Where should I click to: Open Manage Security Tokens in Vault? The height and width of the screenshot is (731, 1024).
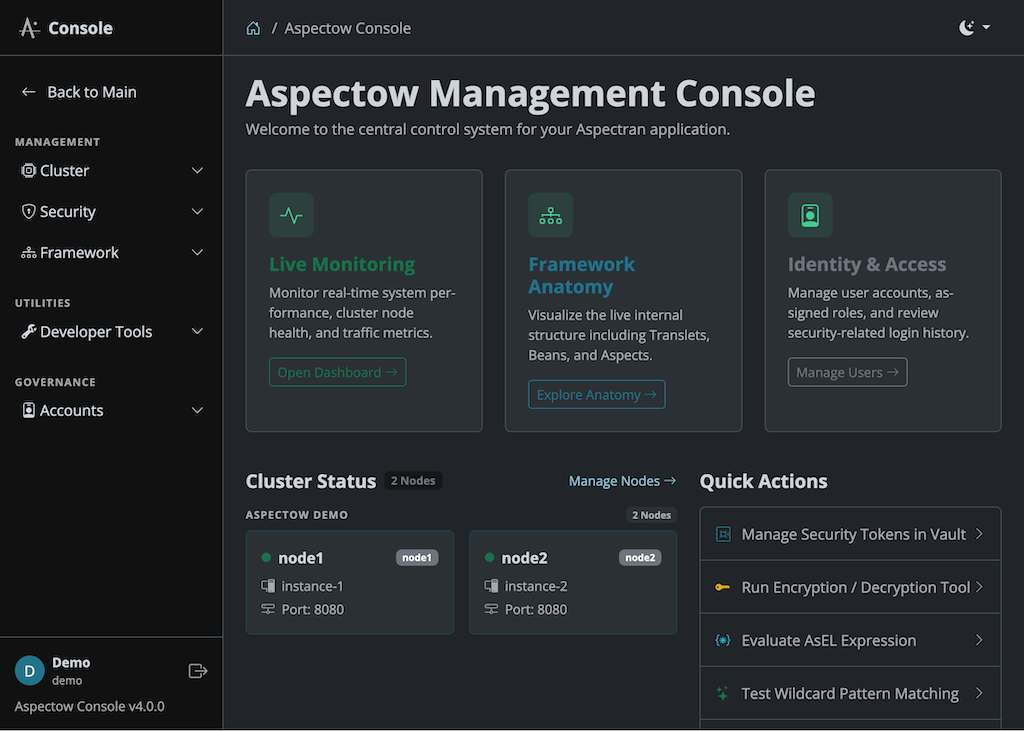click(x=850, y=534)
